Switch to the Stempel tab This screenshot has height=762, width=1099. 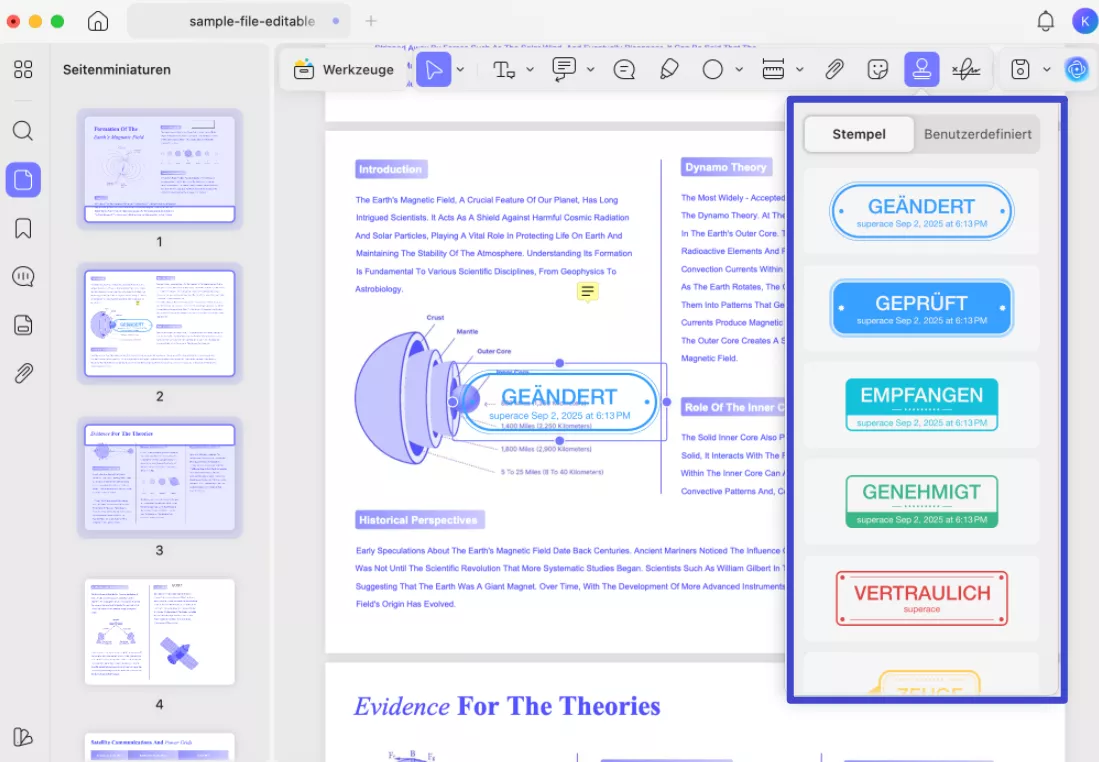click(859, 134)
